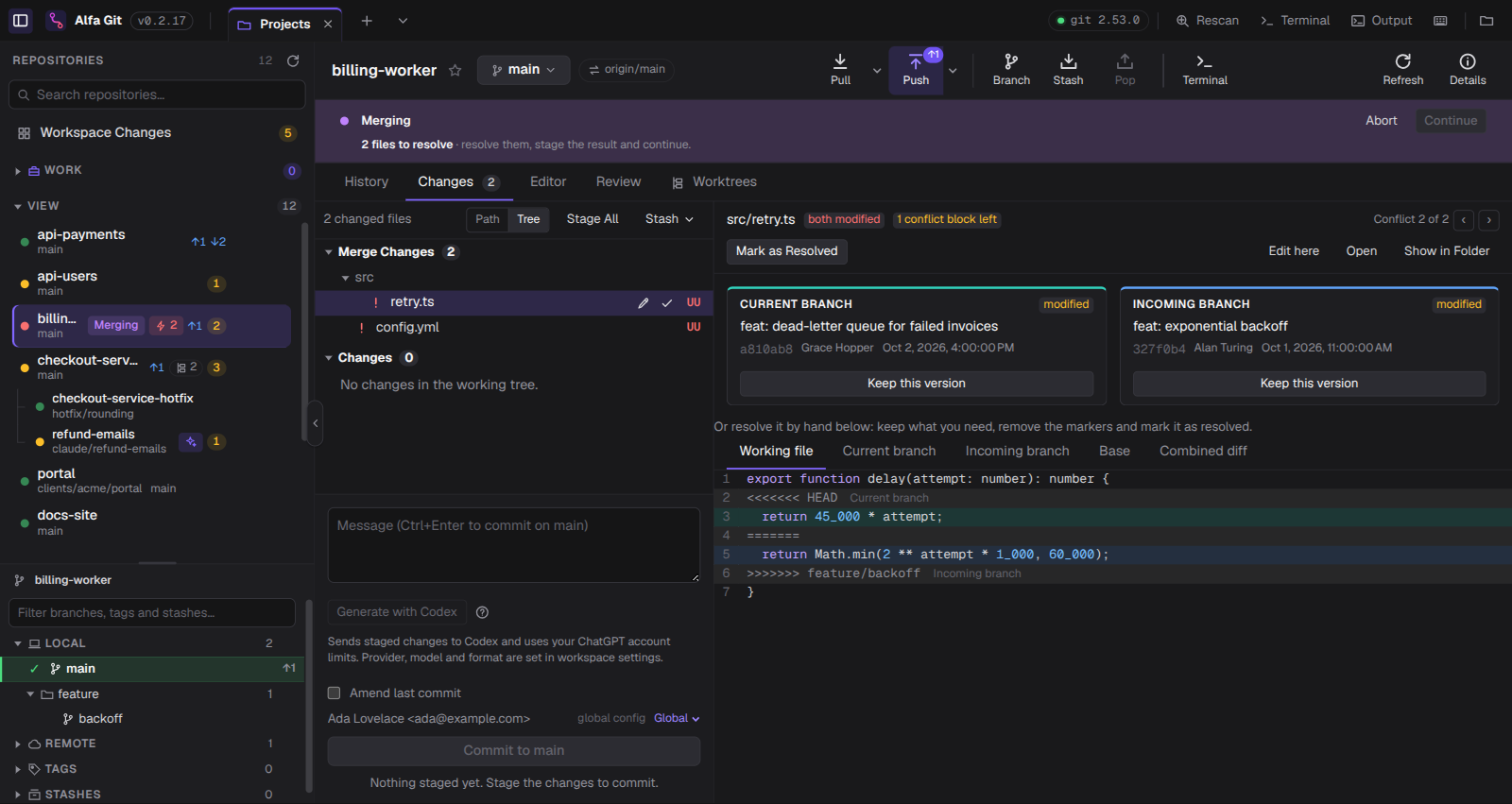Screen dimensions: 1512x804
Task: Open the Pull options dropdown arrow
Action: (x=877, y=70)
